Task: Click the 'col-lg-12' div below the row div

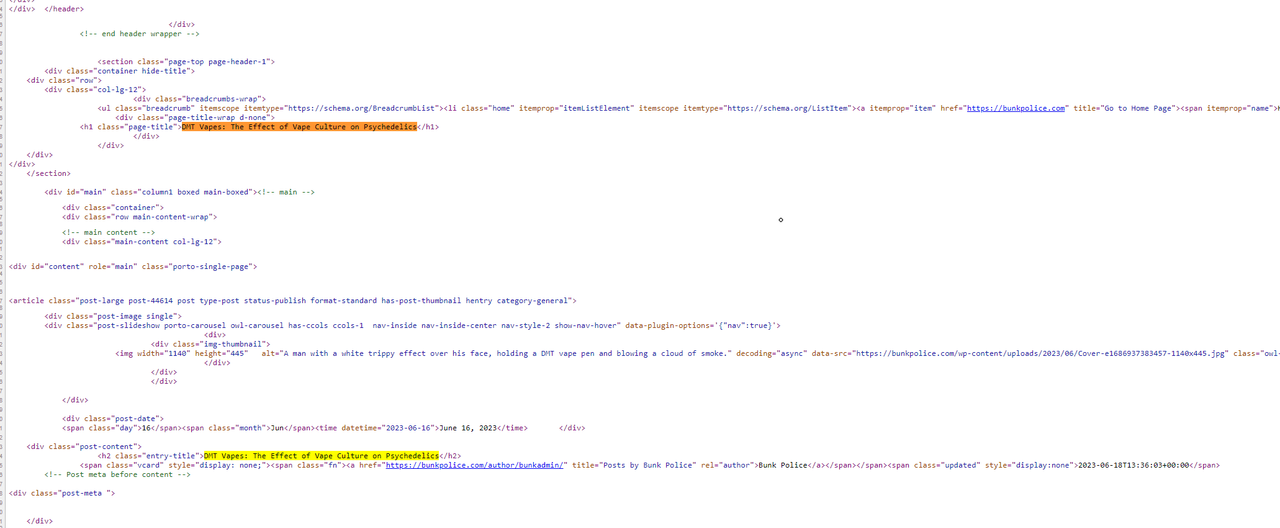Action: tap(95, 90)
